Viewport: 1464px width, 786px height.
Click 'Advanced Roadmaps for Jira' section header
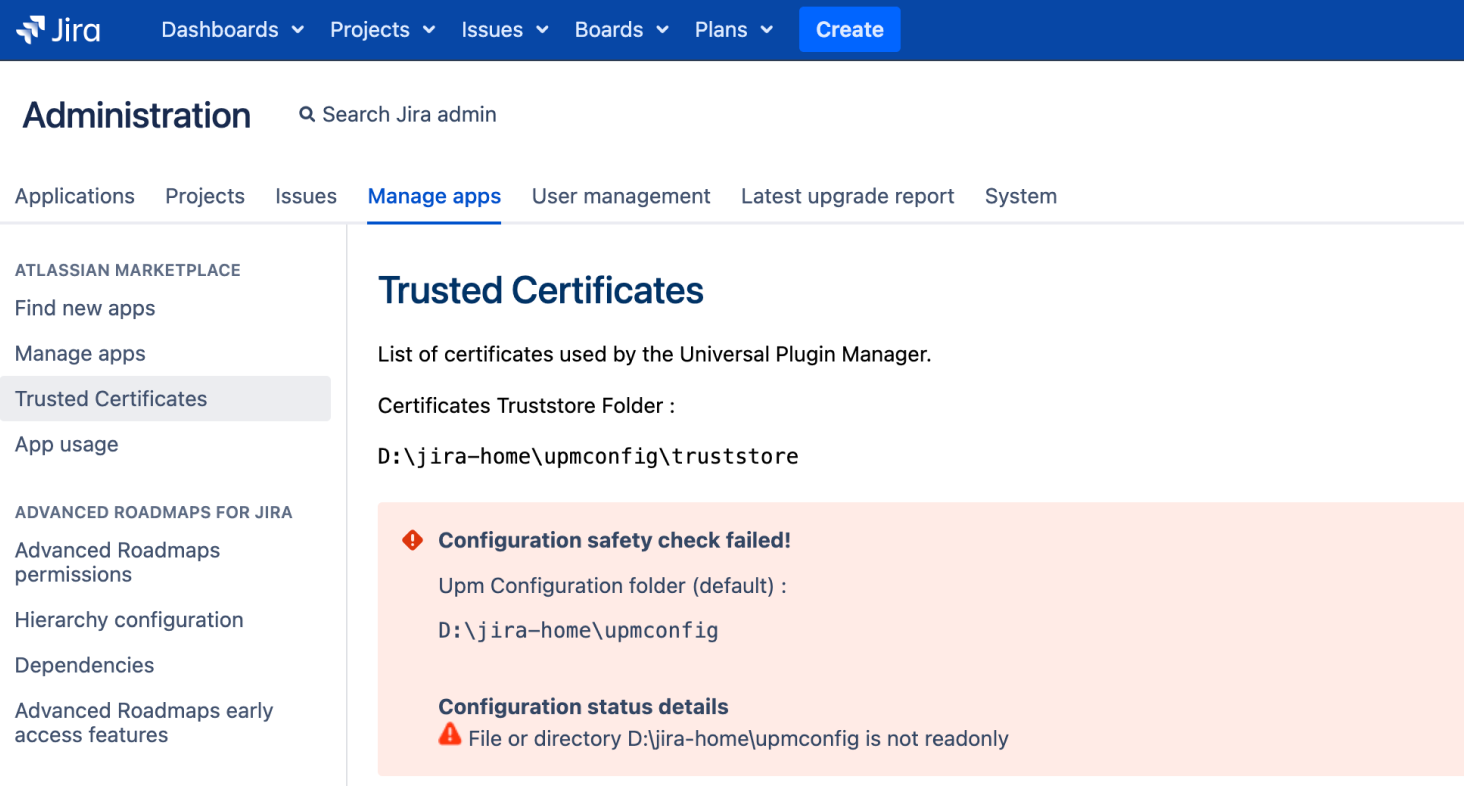(154, 512)
